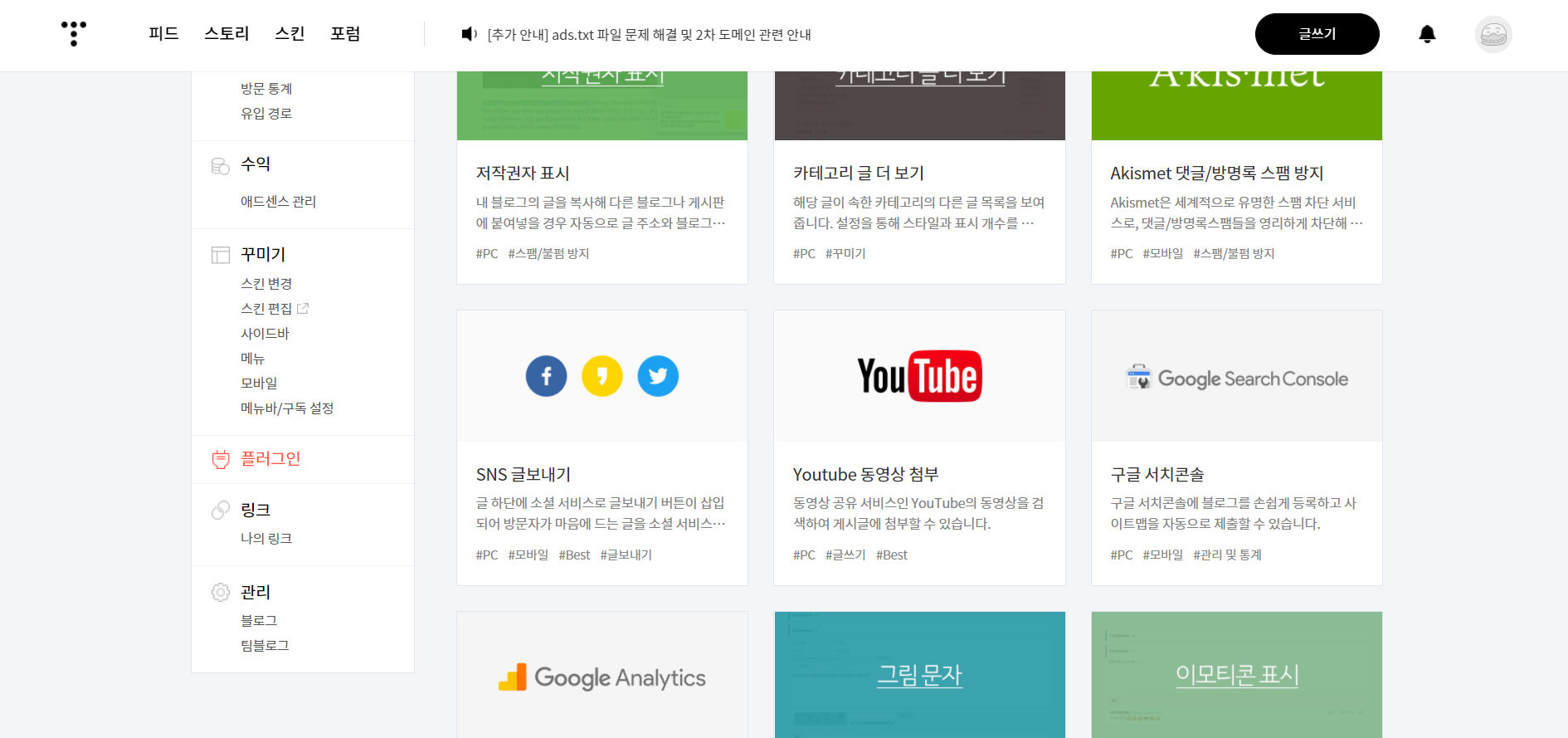This screenshot has width=1568, height=738.
Task: Click the Google Analytics logo
Action: pos(602,677)
